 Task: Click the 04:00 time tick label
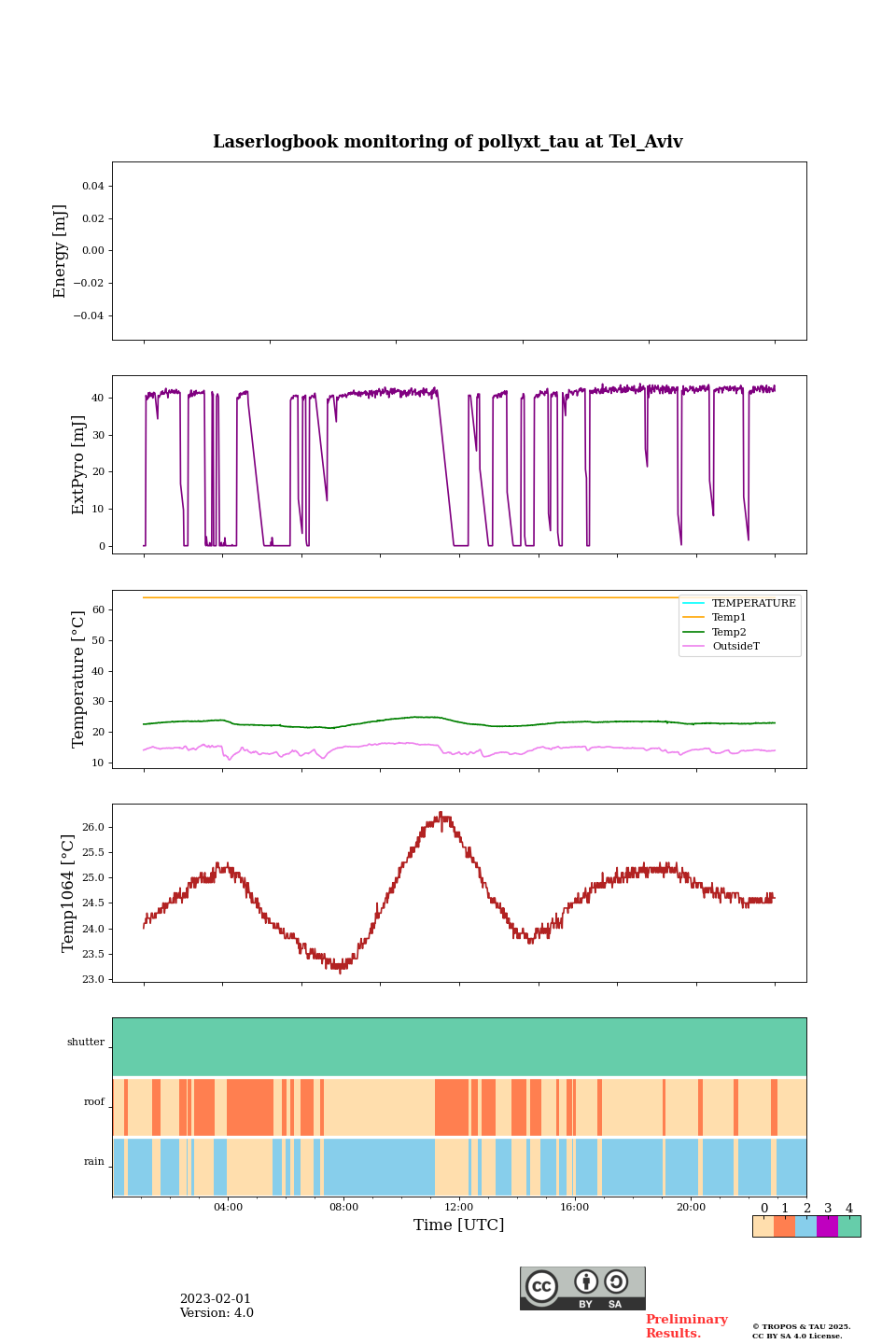click(x=228, y=1207)
